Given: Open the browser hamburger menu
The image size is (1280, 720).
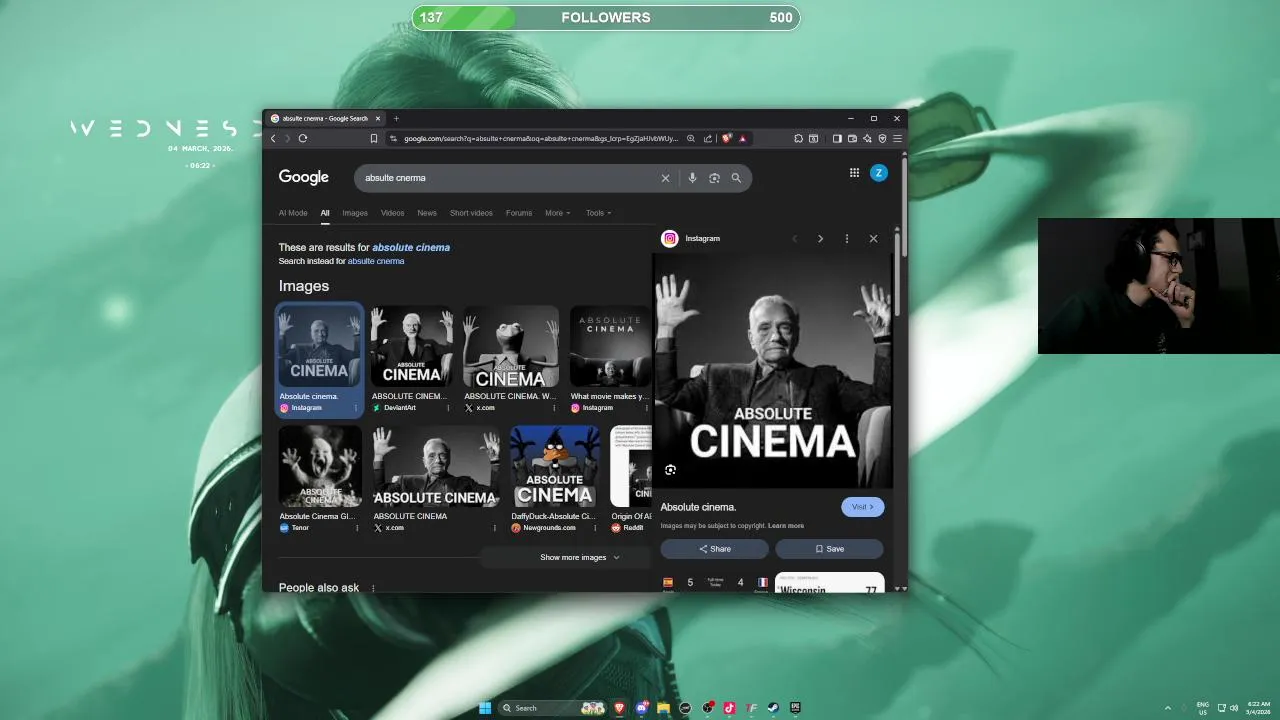Looking at the screenshot, I should (x=897, y=139).
